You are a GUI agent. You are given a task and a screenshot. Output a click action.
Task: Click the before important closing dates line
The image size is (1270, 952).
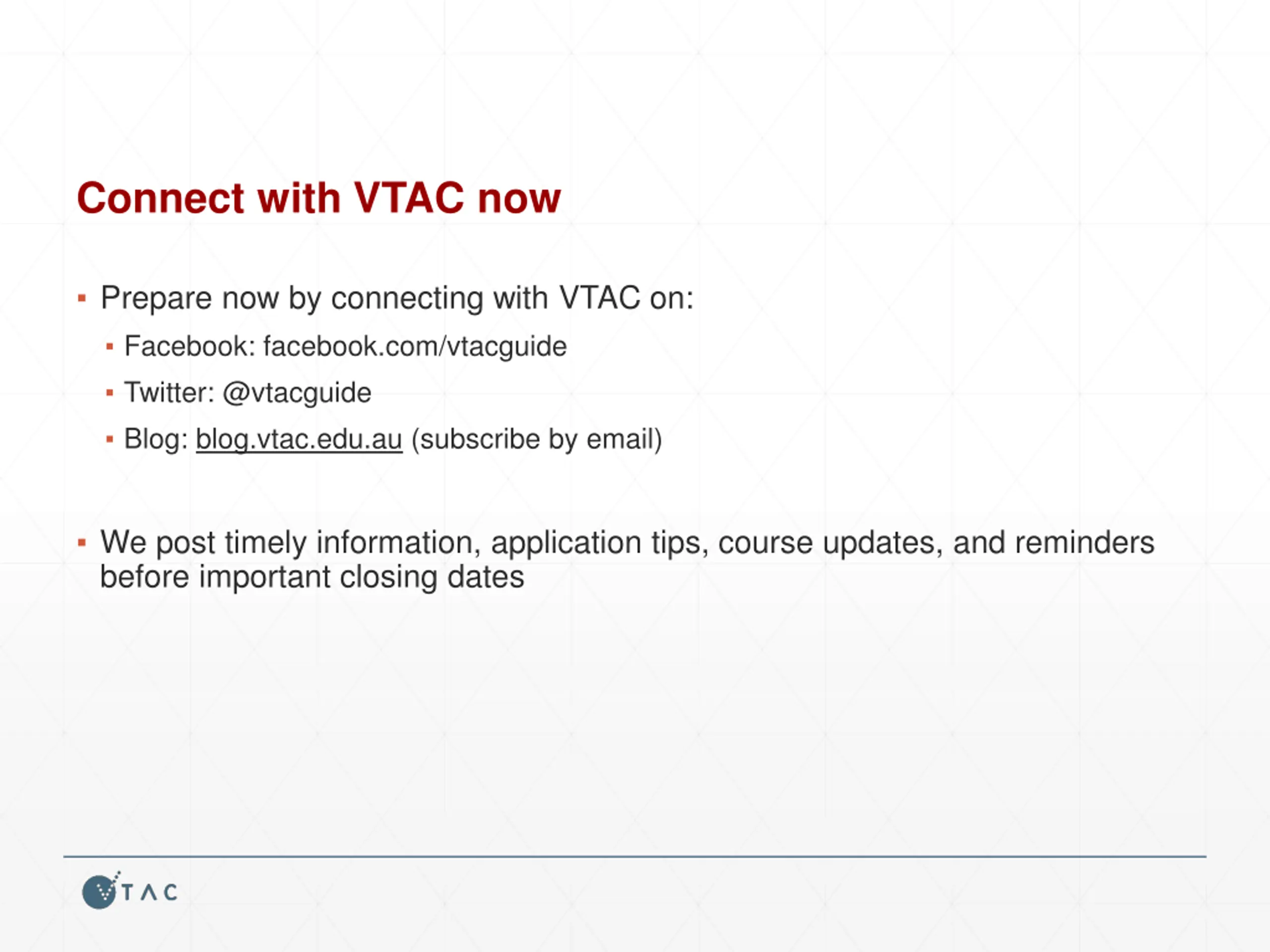click(313, 577)
